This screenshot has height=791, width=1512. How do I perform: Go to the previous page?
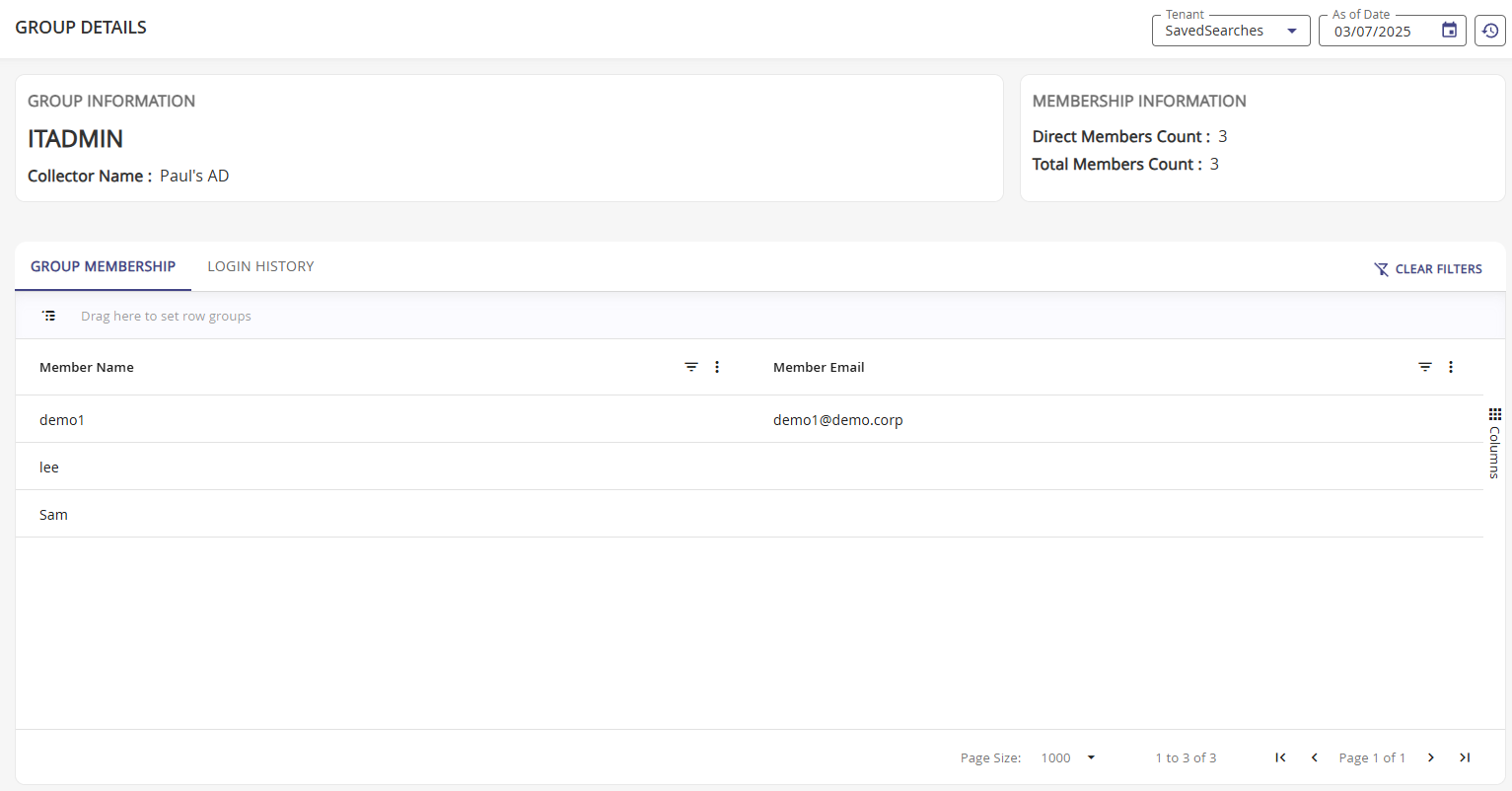coord(1315,757)
